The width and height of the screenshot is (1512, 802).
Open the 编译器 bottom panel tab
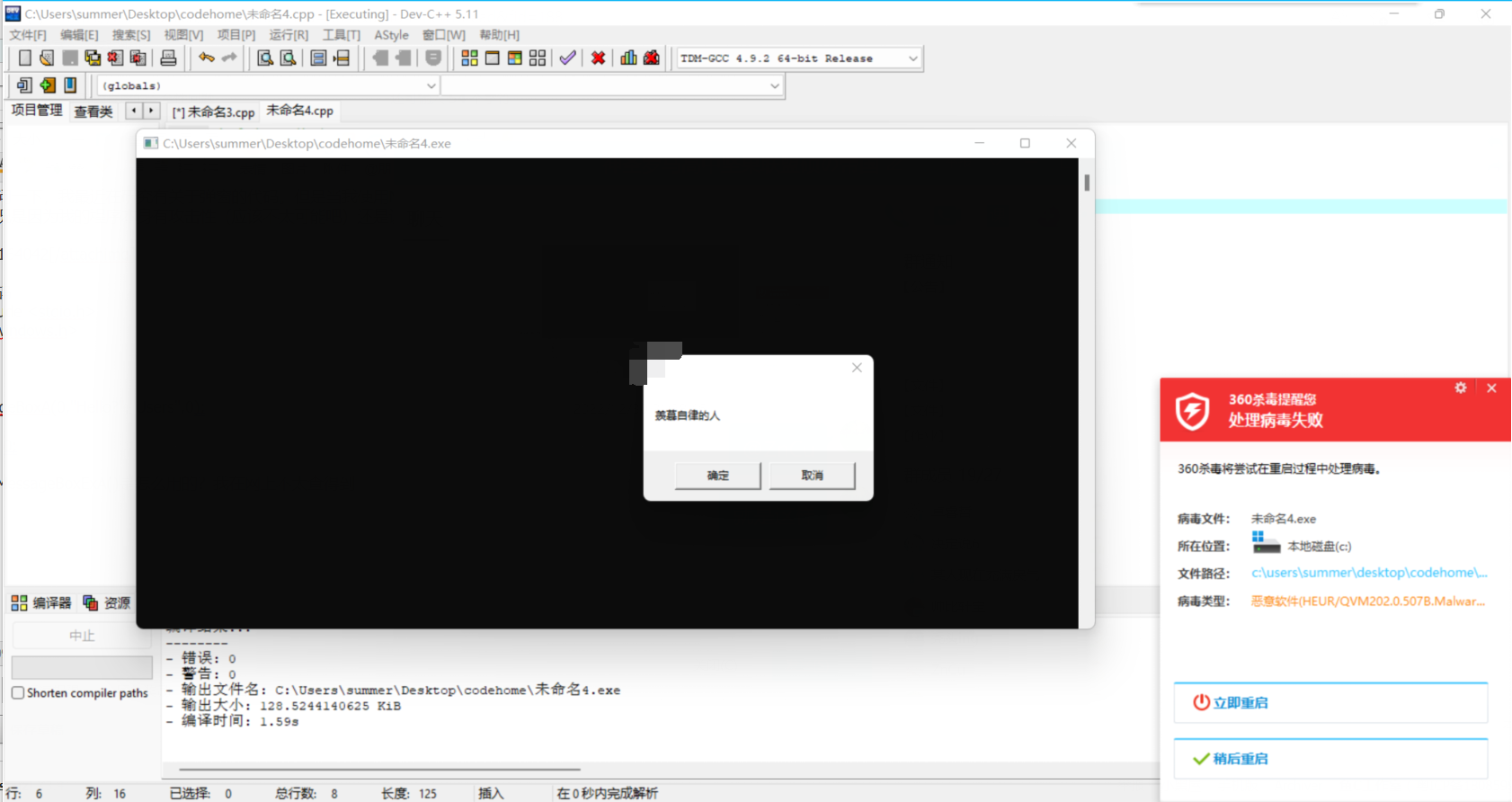(41, 602)
